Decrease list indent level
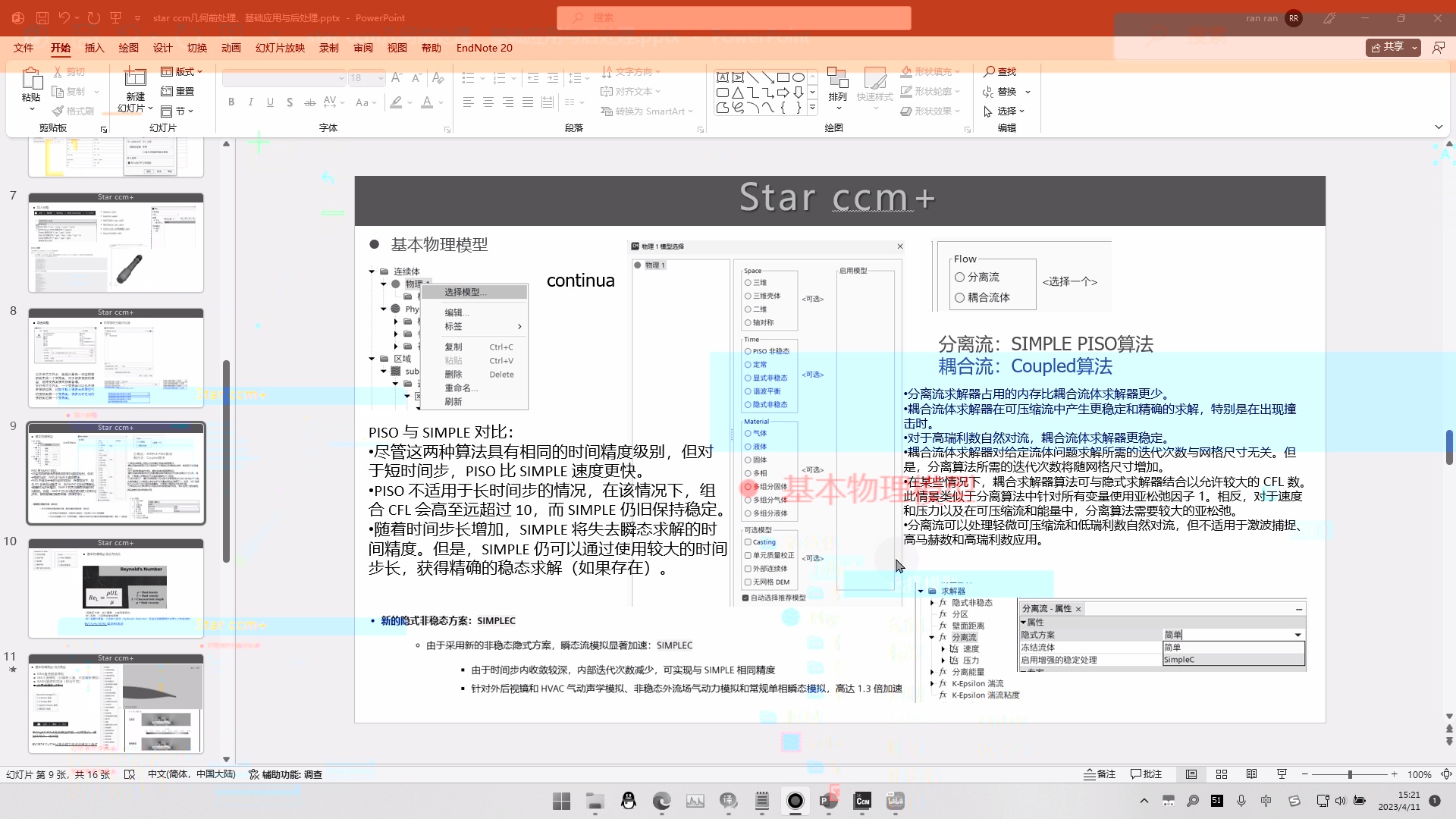1456x819 pixels. pyautogui.click(x=533, y=78)
